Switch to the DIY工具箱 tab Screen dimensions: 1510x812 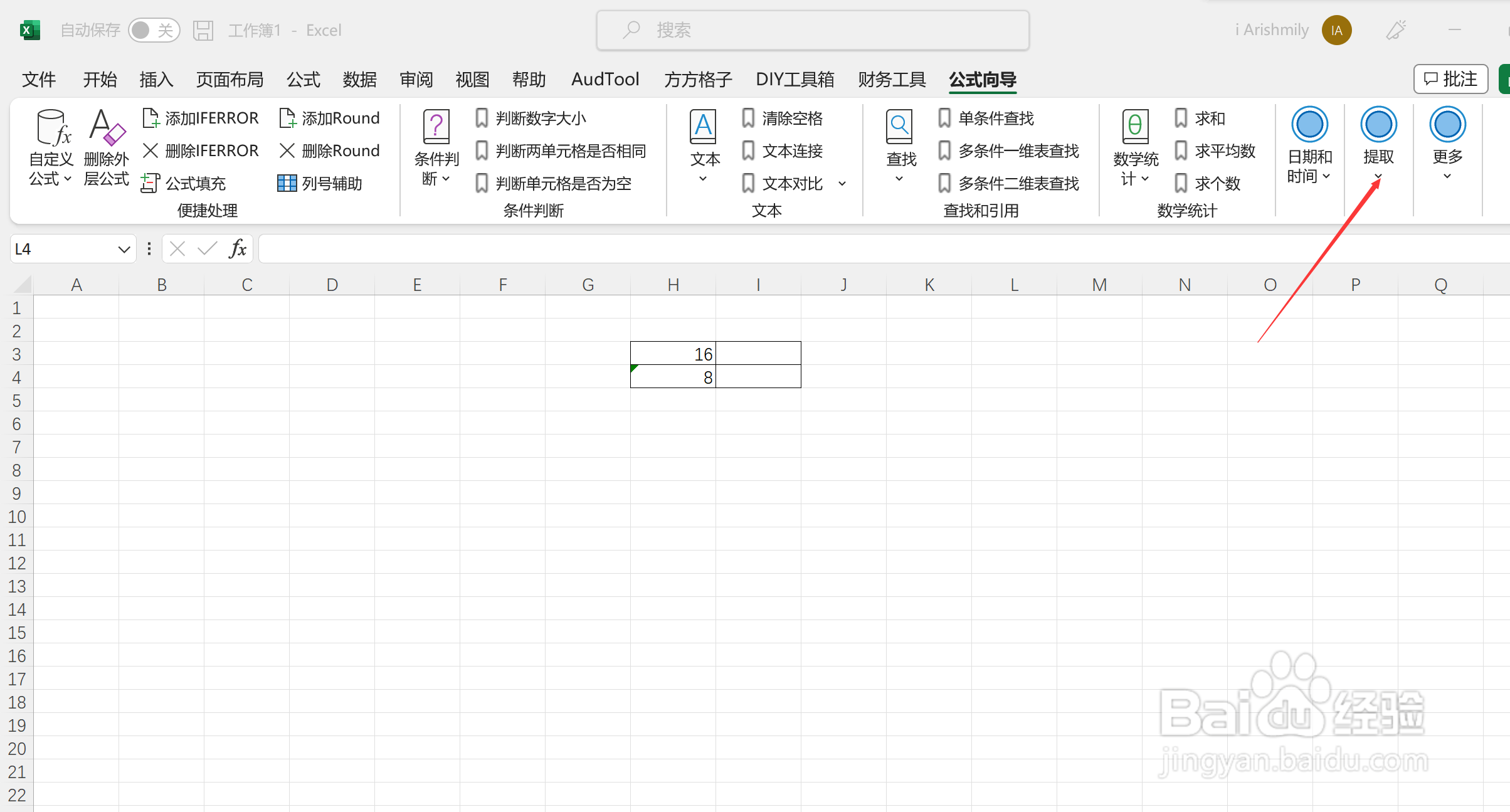(795, 80)
